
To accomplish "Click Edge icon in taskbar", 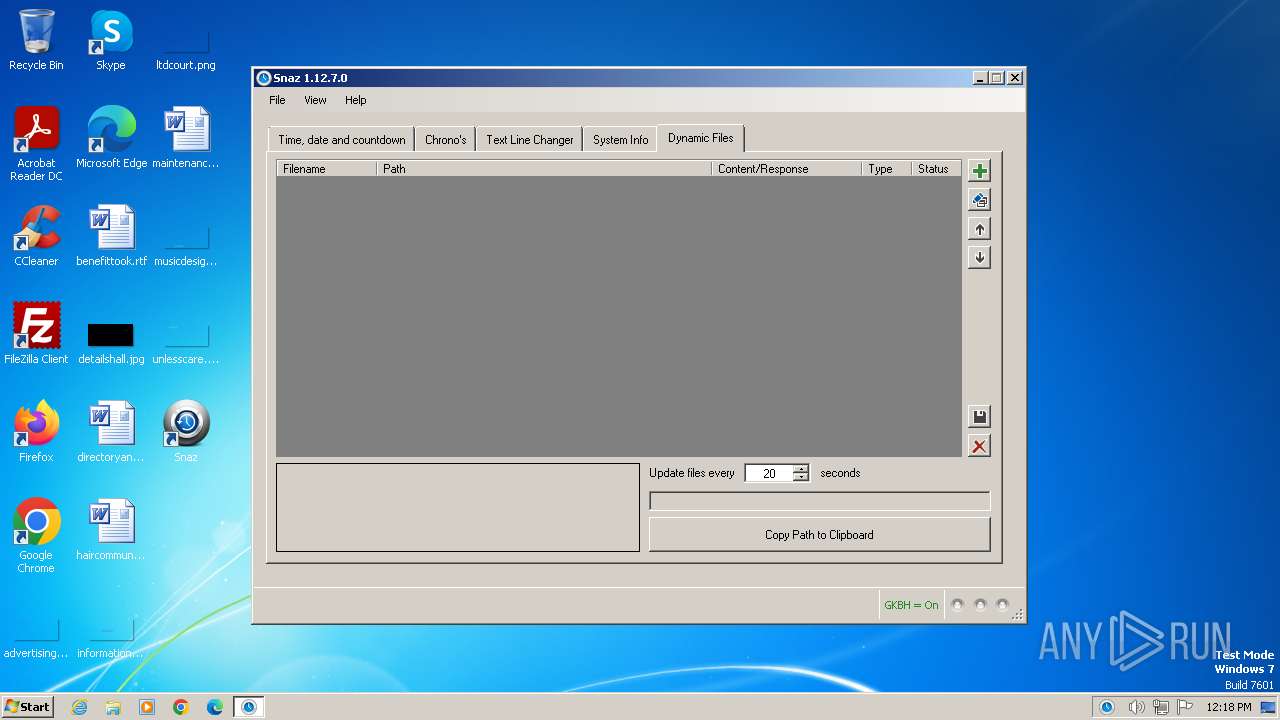I will coord(215,707).
